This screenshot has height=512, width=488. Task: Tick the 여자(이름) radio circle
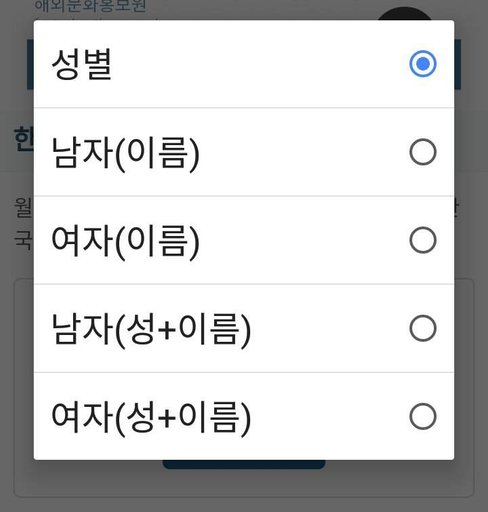tap(423, 240)
